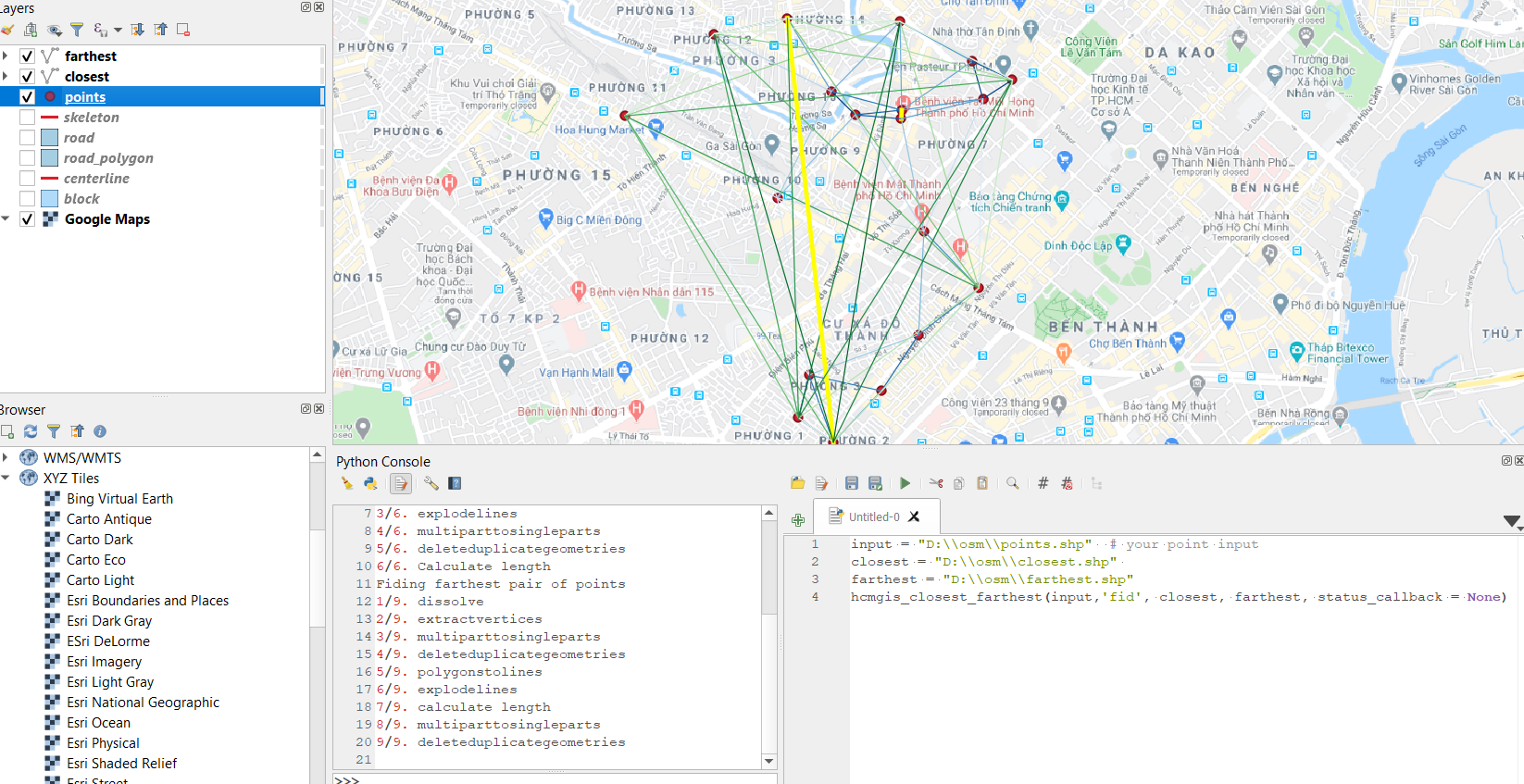Click Find Text magnifier icon in editor
Image resolution: width=1524 pixels, height=784 pixels.
point(1013,483)
